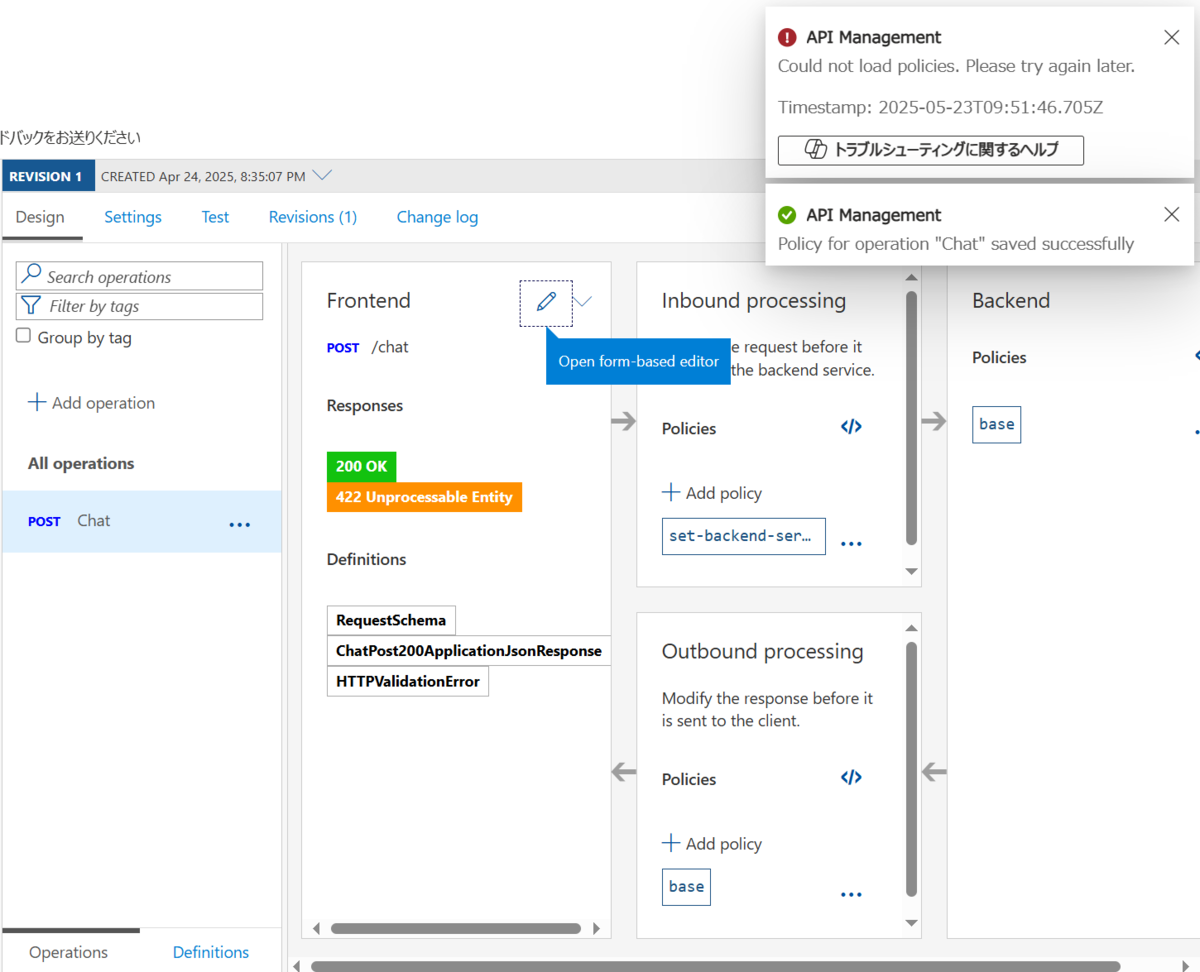Focus the Filter by tags field
The height and width of the screenshot is (972, 1200).
(x=140, y=306)
